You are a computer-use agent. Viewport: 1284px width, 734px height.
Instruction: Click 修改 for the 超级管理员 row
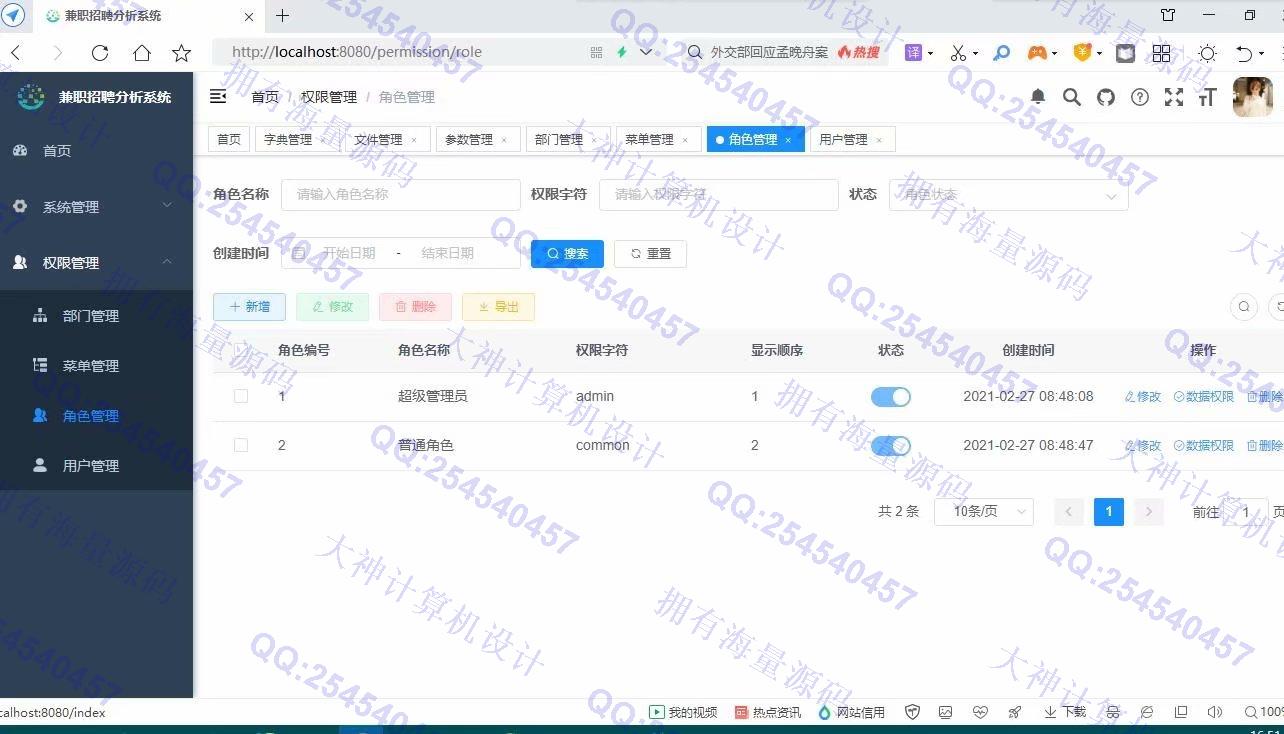(1143, 397)
